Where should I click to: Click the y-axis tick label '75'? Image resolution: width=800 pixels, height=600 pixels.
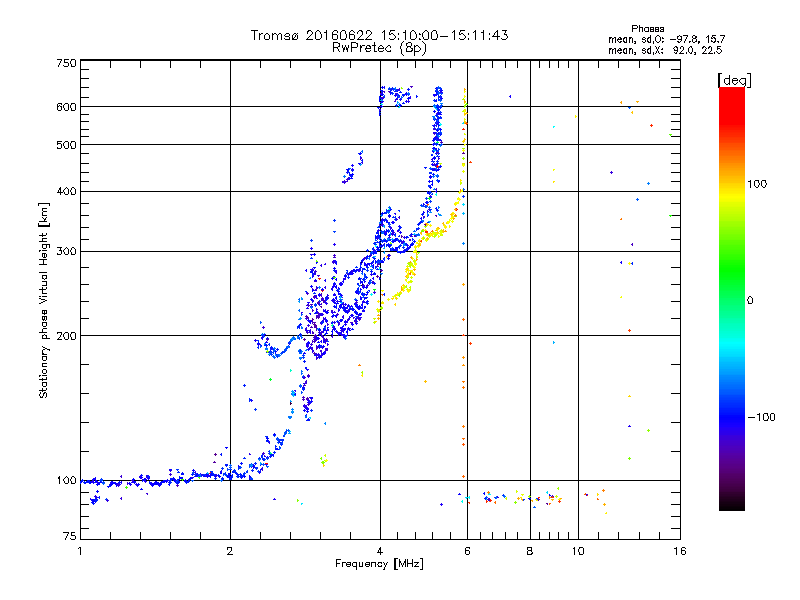70,536
